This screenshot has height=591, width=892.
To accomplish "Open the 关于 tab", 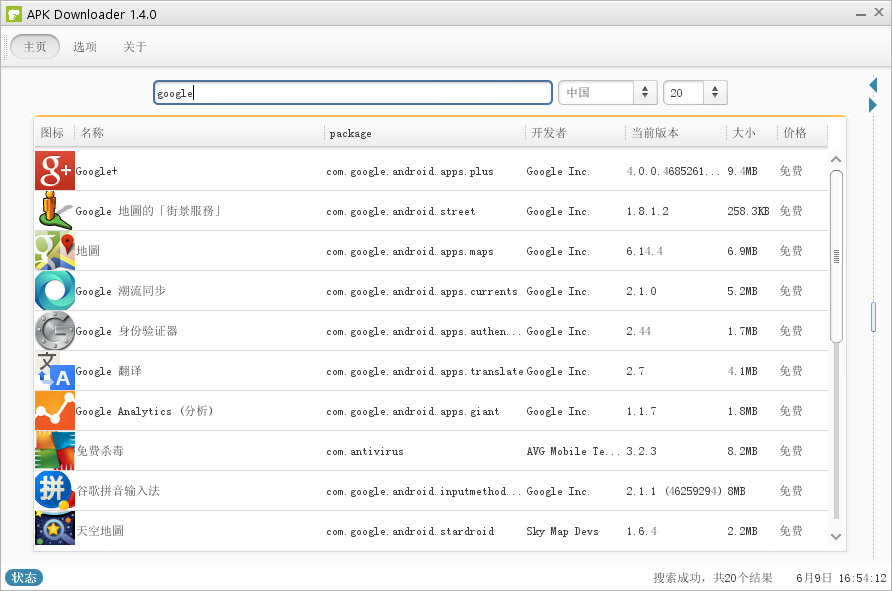I will coord(135,47).
